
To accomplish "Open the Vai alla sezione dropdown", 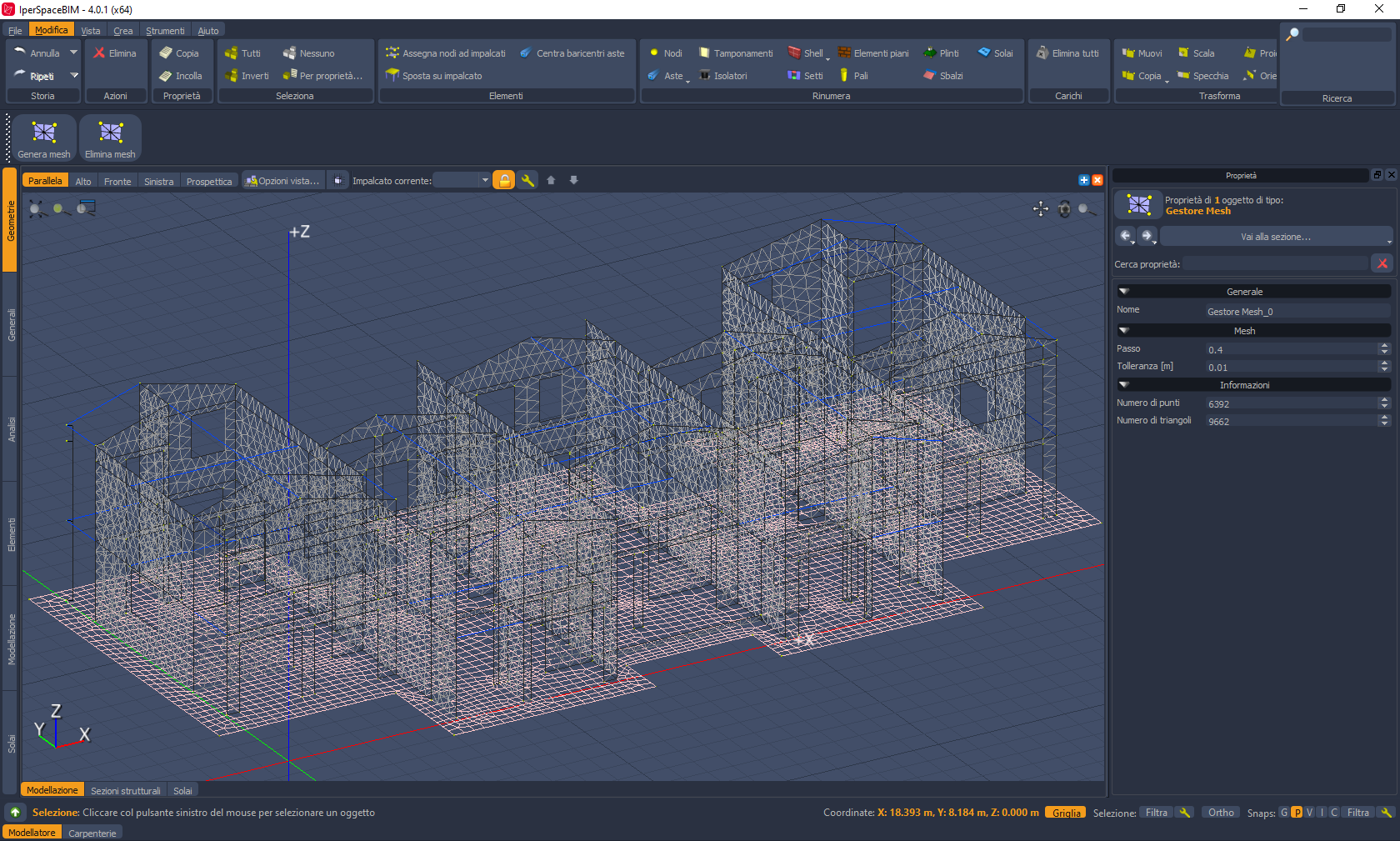I will click(x=1275, y=237).
